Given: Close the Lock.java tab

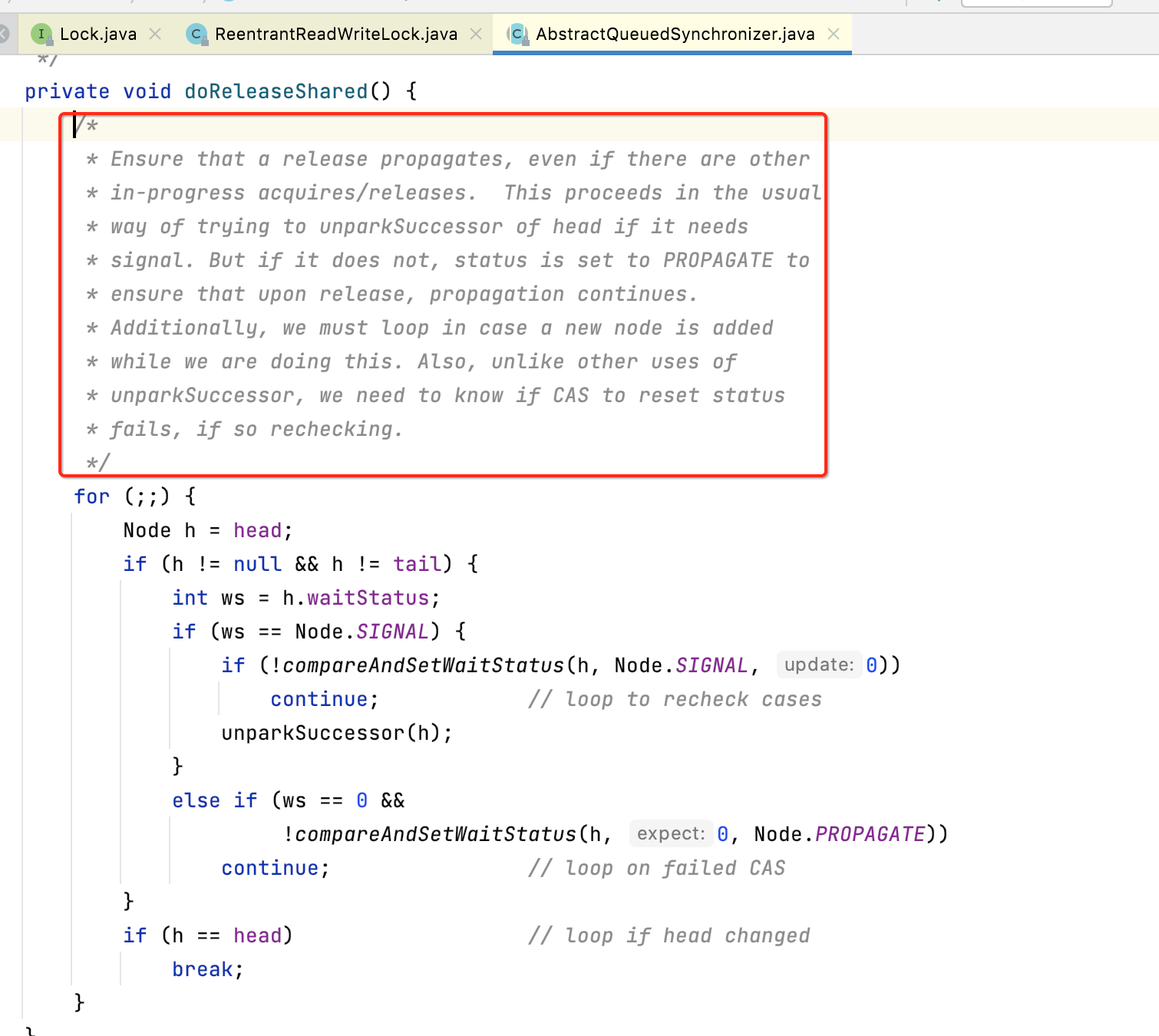Looking at the screenshot, I should point(155,34).
